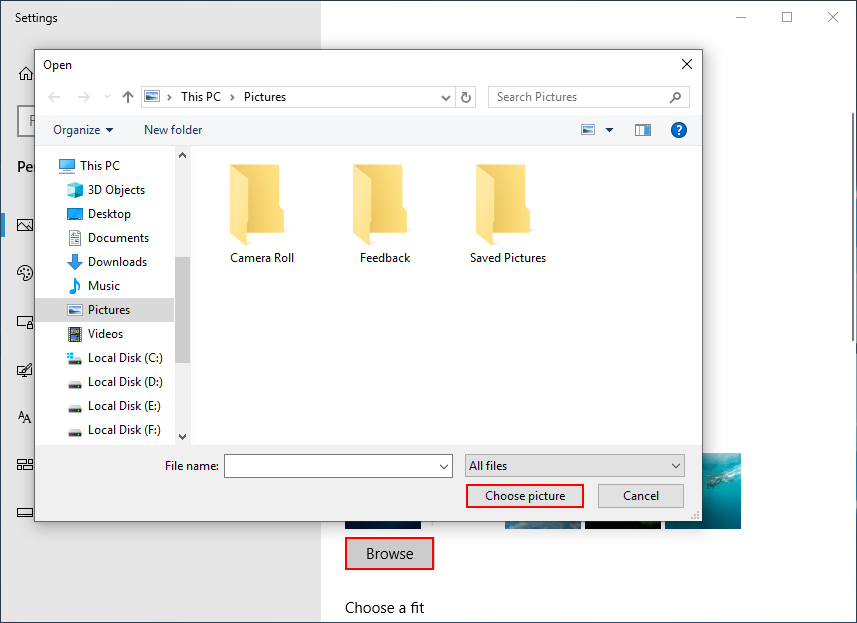
Task: Open Lock screen icon in Settings
Action: [25, 322]
